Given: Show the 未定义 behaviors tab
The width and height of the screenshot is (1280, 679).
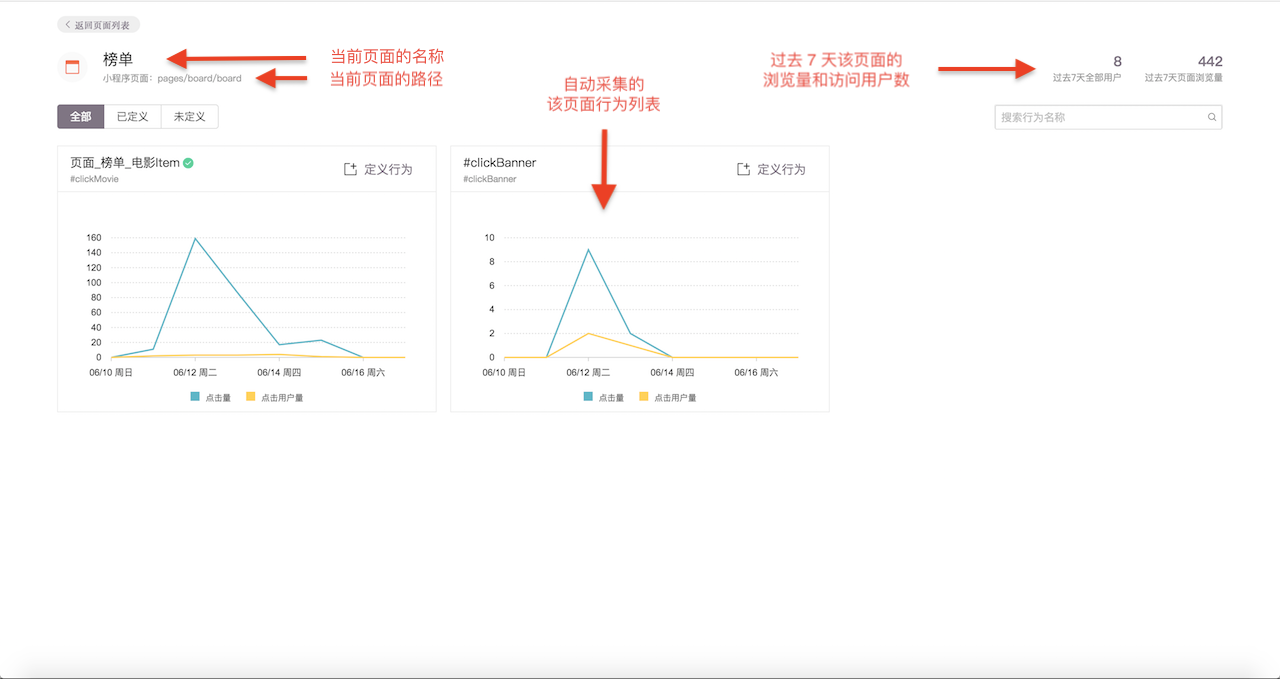Looking at the screenshot, I should pos(189,117).
